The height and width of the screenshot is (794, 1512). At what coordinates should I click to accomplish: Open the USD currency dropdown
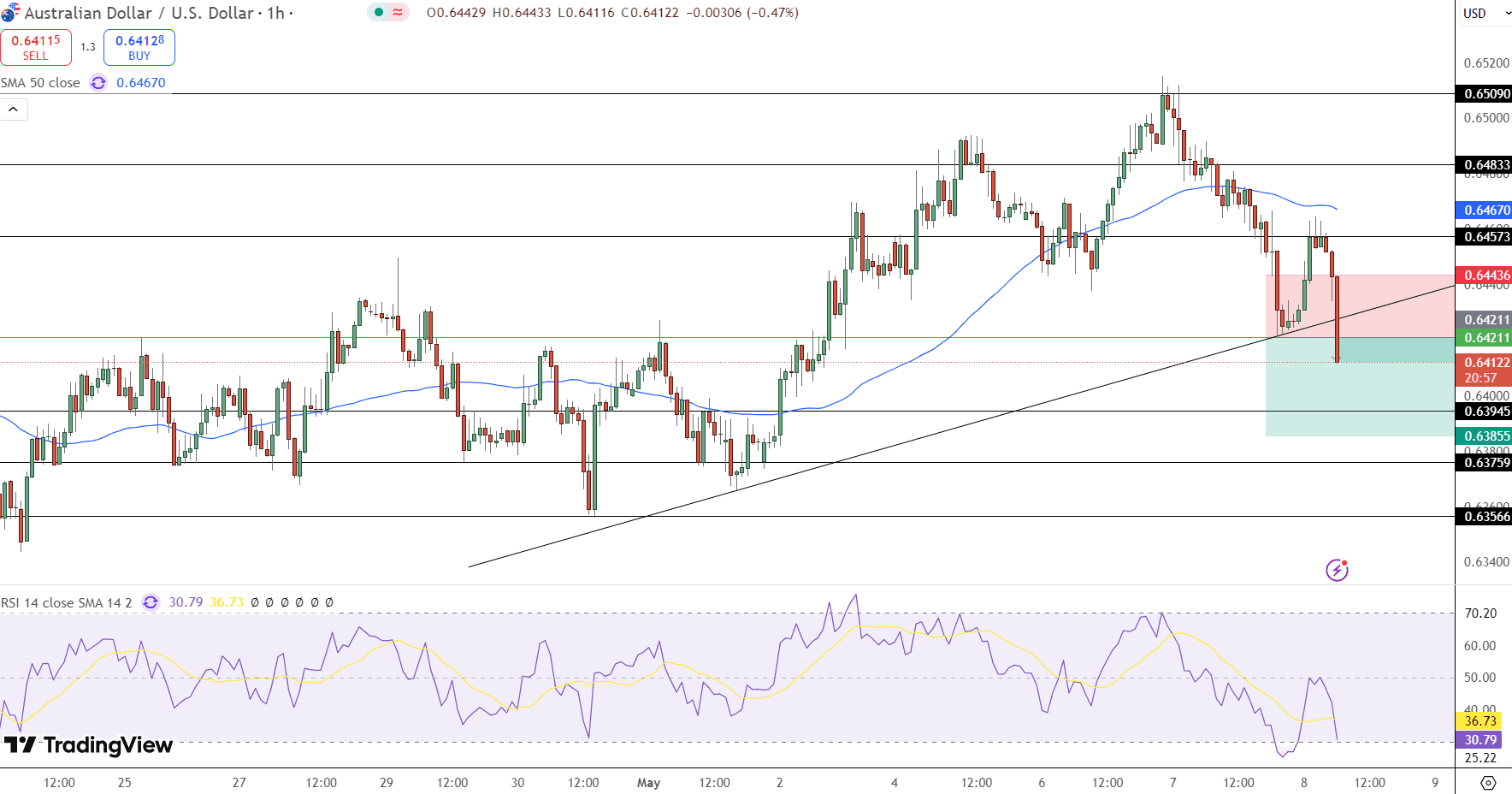1485,13
